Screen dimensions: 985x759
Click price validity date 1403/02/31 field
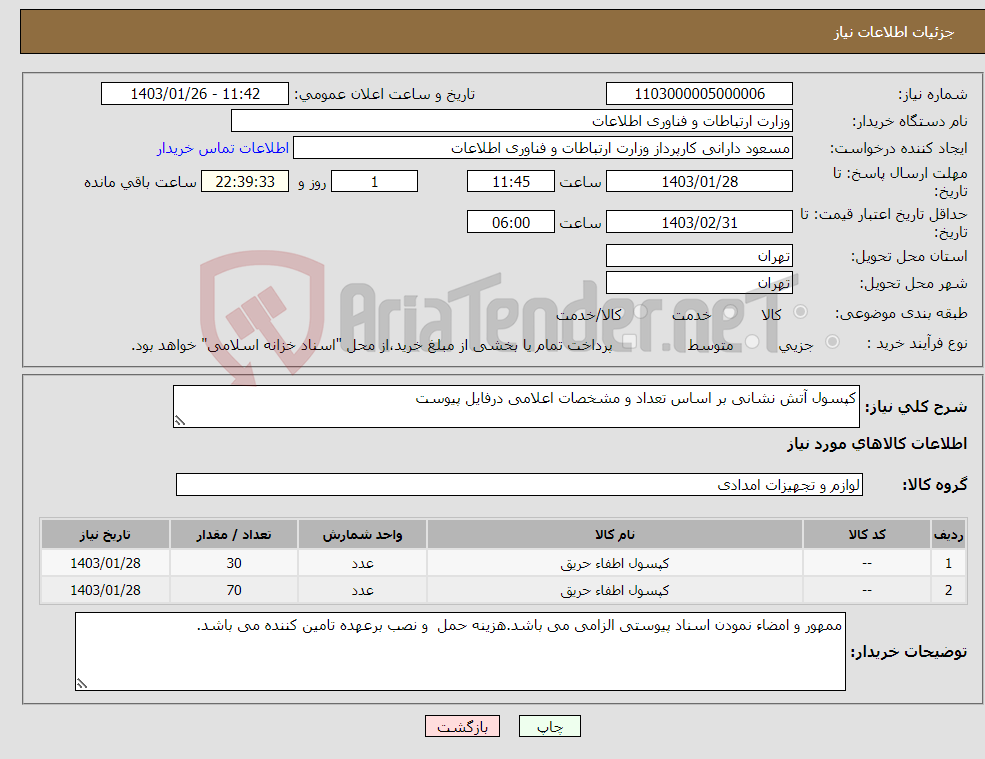(x=699, y=222)
